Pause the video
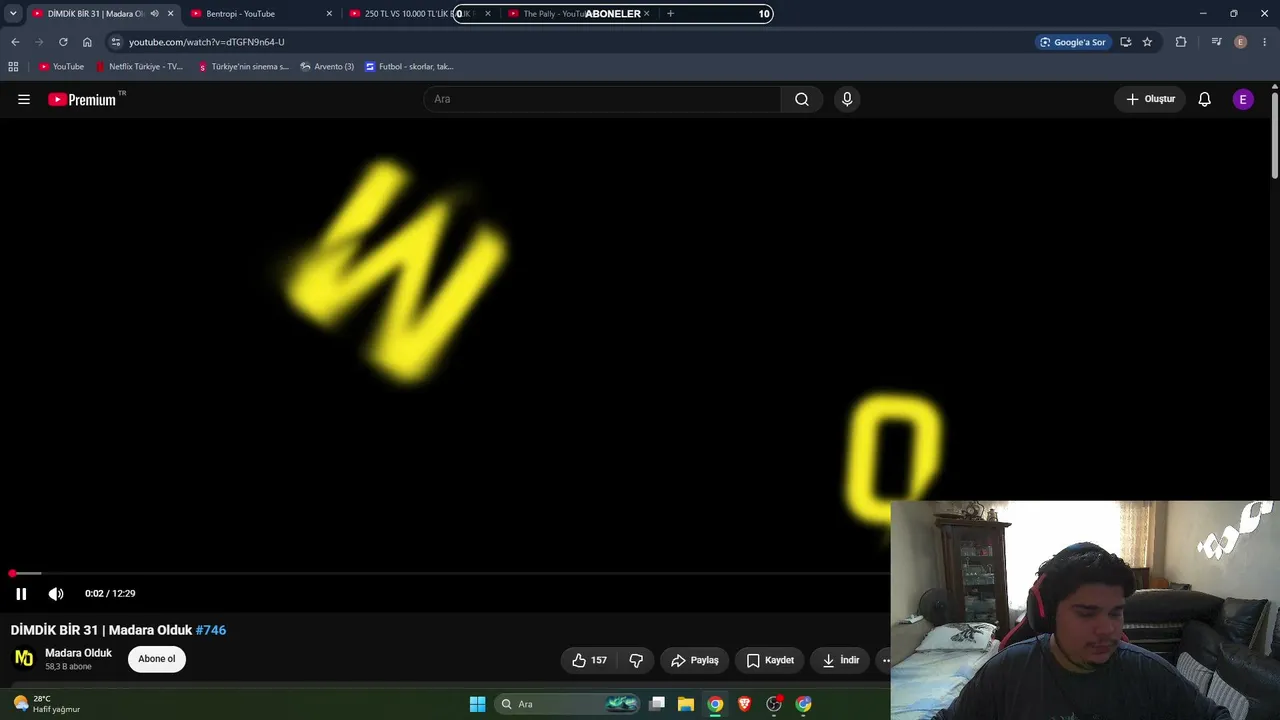 point(21,594)
